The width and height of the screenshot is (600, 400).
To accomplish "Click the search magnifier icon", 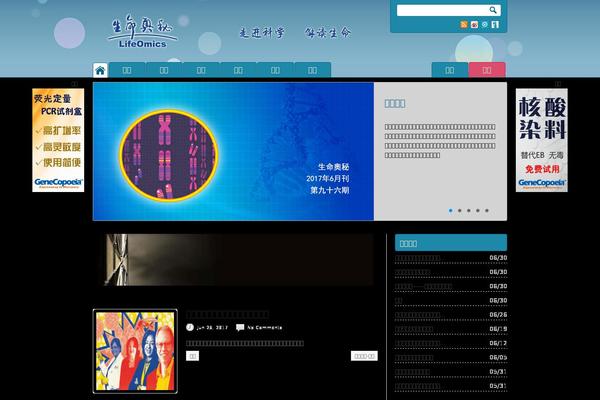I will coord(493,10).
